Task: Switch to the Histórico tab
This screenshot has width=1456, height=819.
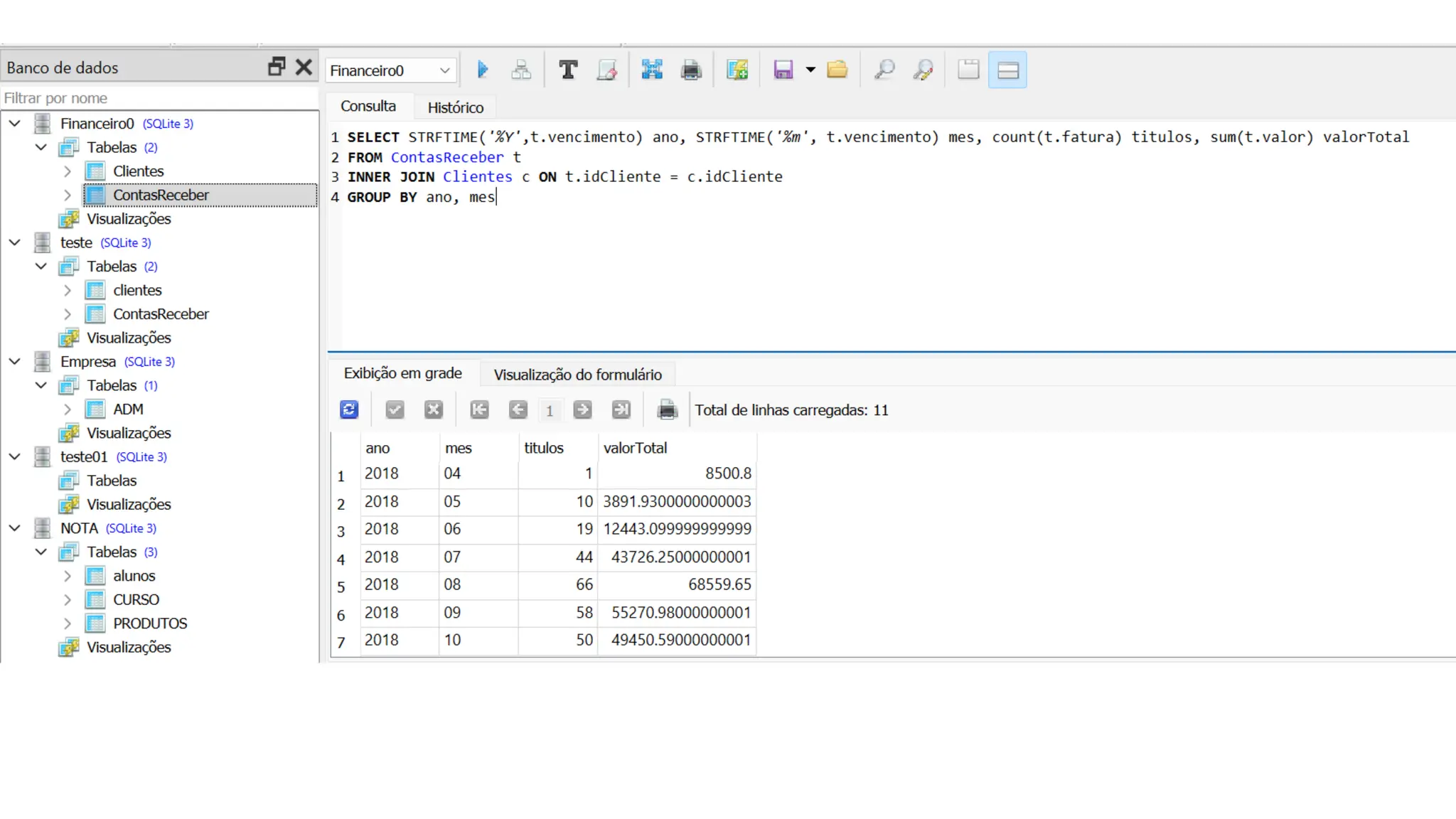Action: coord(455,107)
